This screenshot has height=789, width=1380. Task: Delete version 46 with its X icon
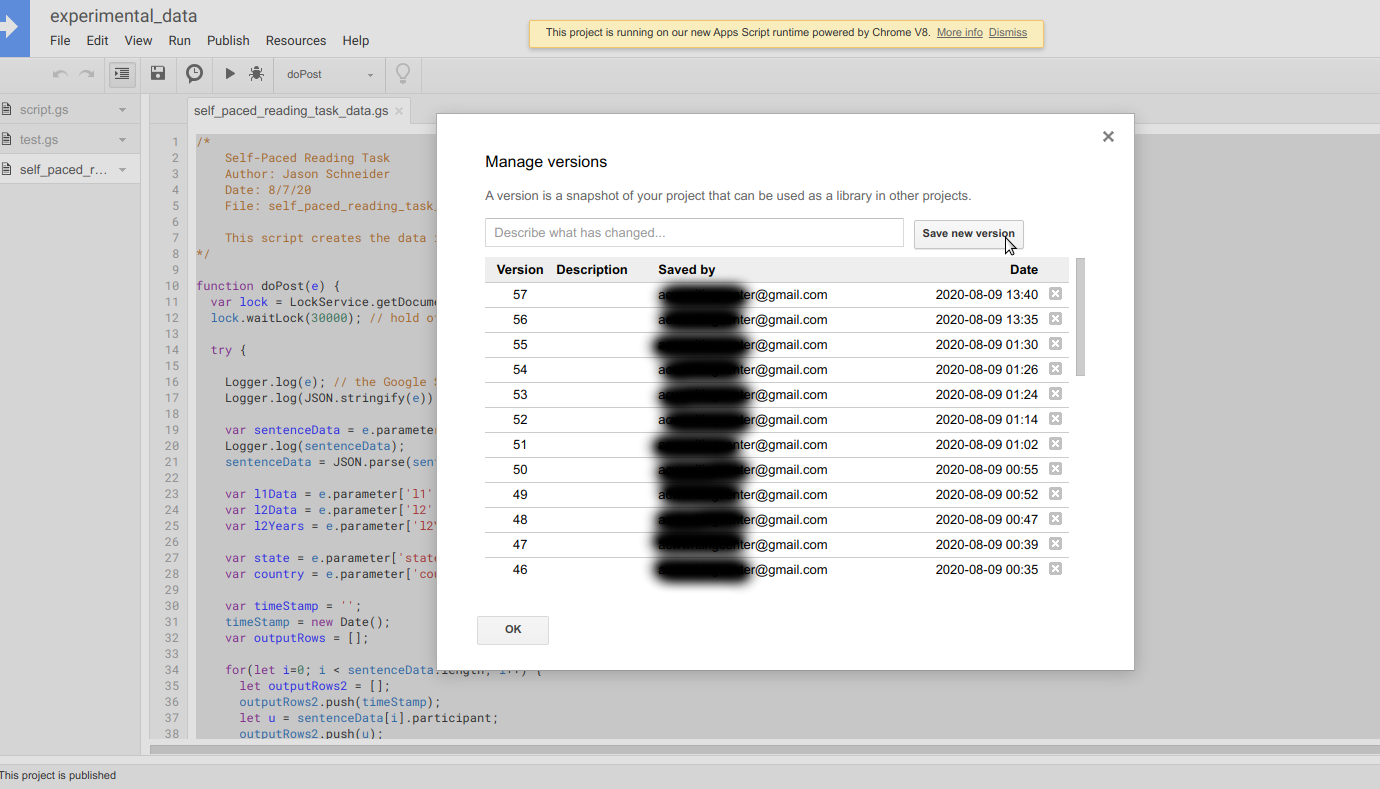coord(1055,569)
